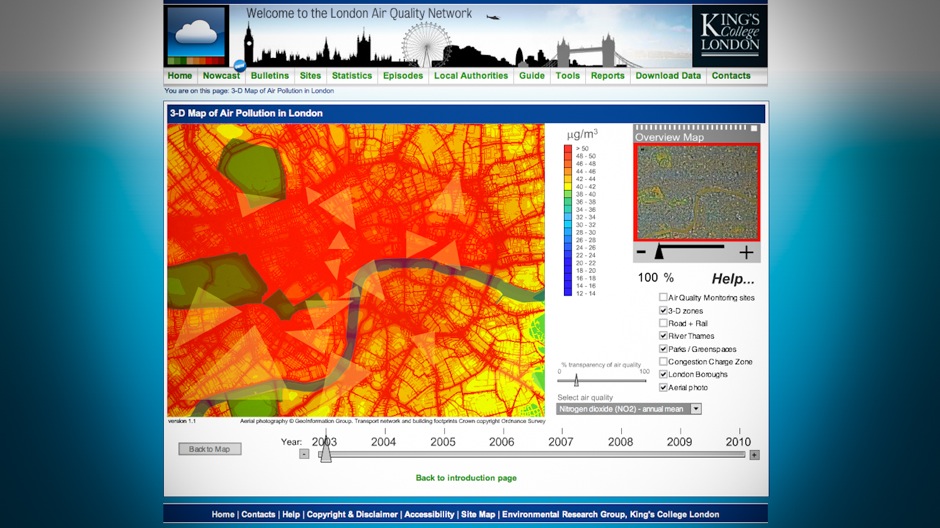This screenshot has width=940, height=528.
Task: Click the air quality transparency slider handle
Action: point(576,380)
